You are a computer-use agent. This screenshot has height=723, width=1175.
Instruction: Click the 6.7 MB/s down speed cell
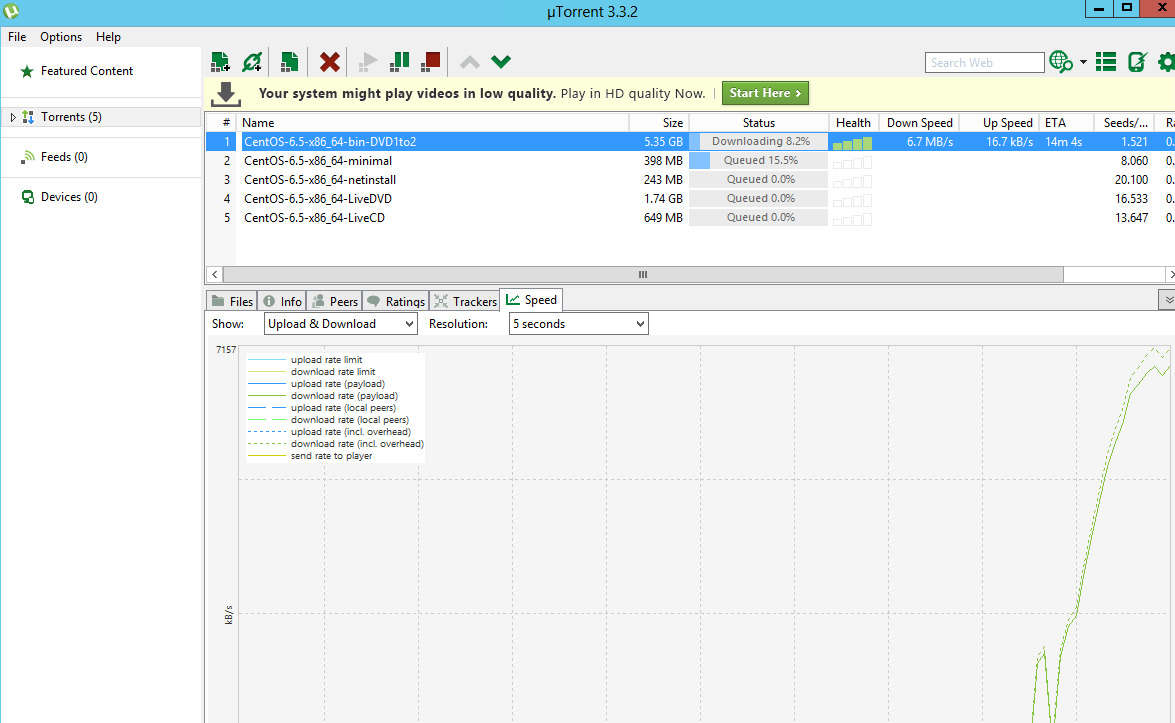929,142
